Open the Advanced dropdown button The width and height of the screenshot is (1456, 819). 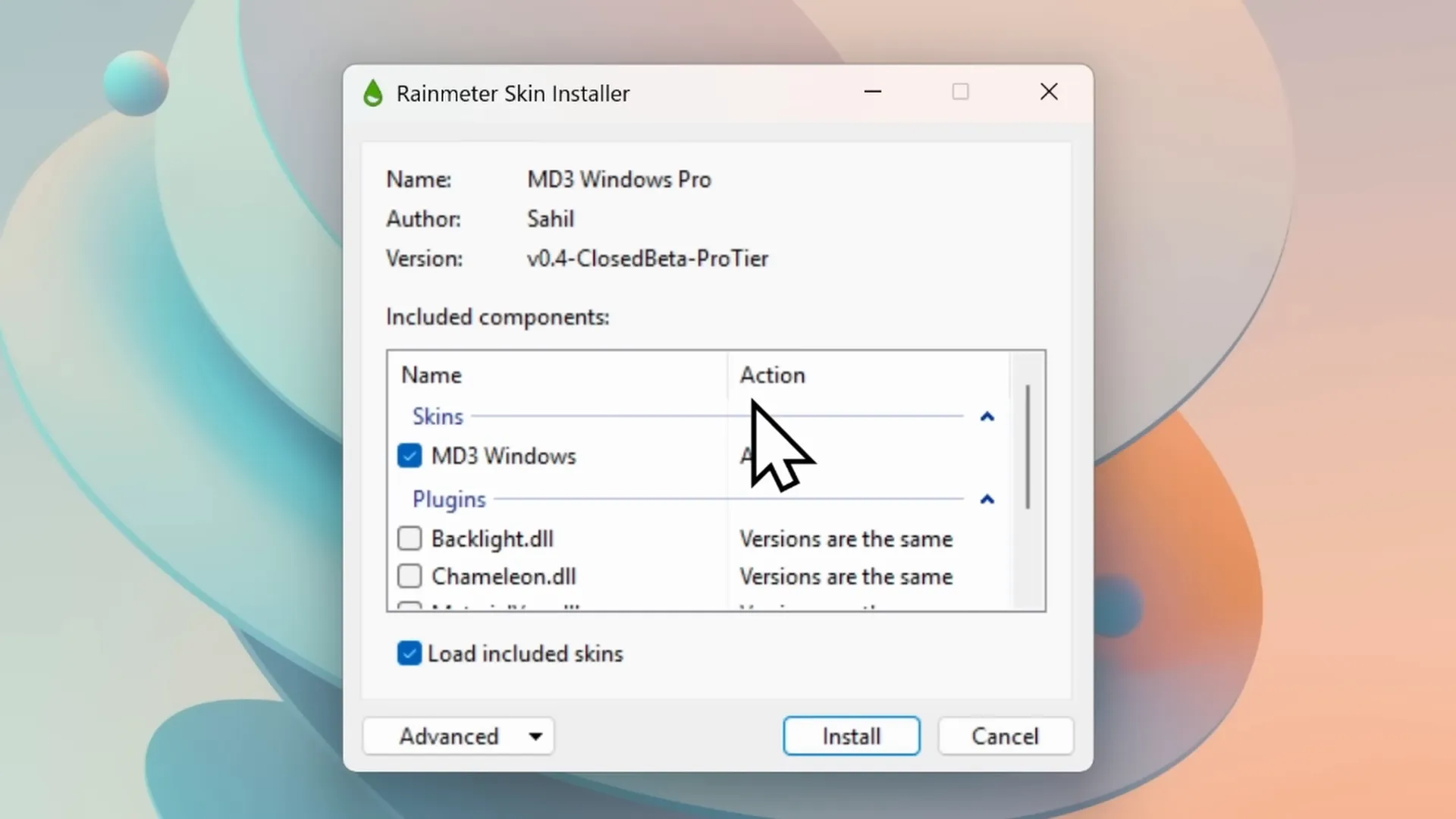tap(459, 736)
